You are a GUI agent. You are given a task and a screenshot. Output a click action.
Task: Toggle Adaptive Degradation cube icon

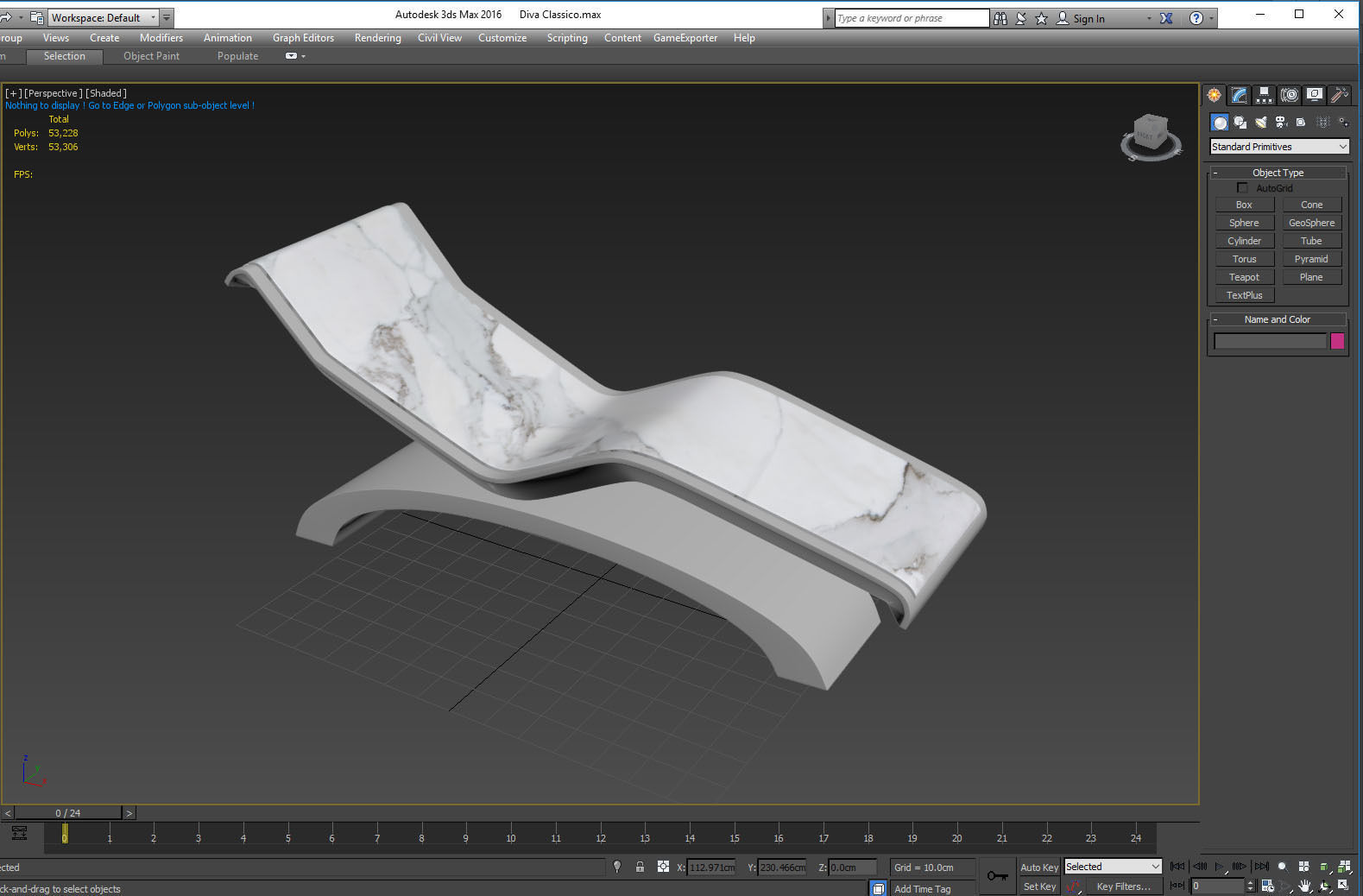(x=878, y=887)
